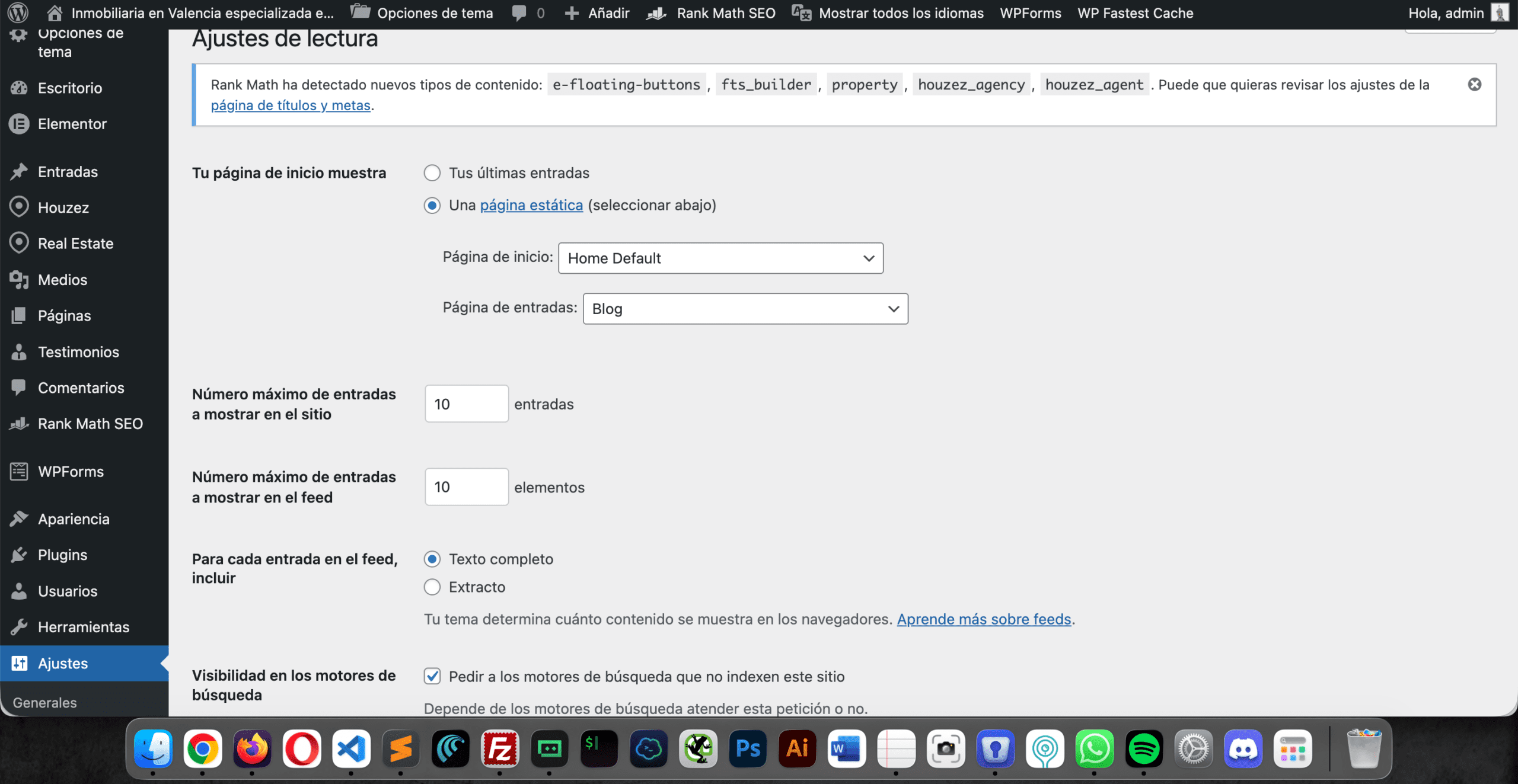Expand the Página de entradas Blog dropdown

pyautogui.click(x=745, y=309)
